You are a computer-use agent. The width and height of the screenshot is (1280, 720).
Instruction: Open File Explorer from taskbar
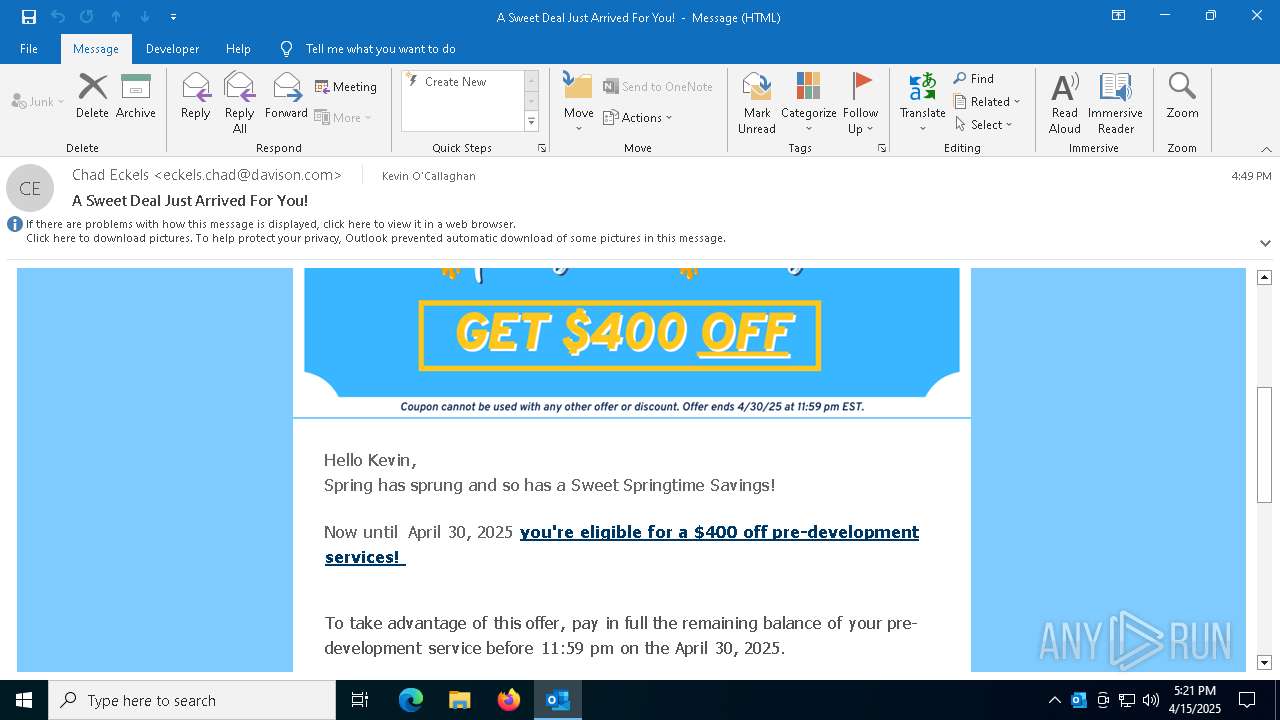coord(459,700)
